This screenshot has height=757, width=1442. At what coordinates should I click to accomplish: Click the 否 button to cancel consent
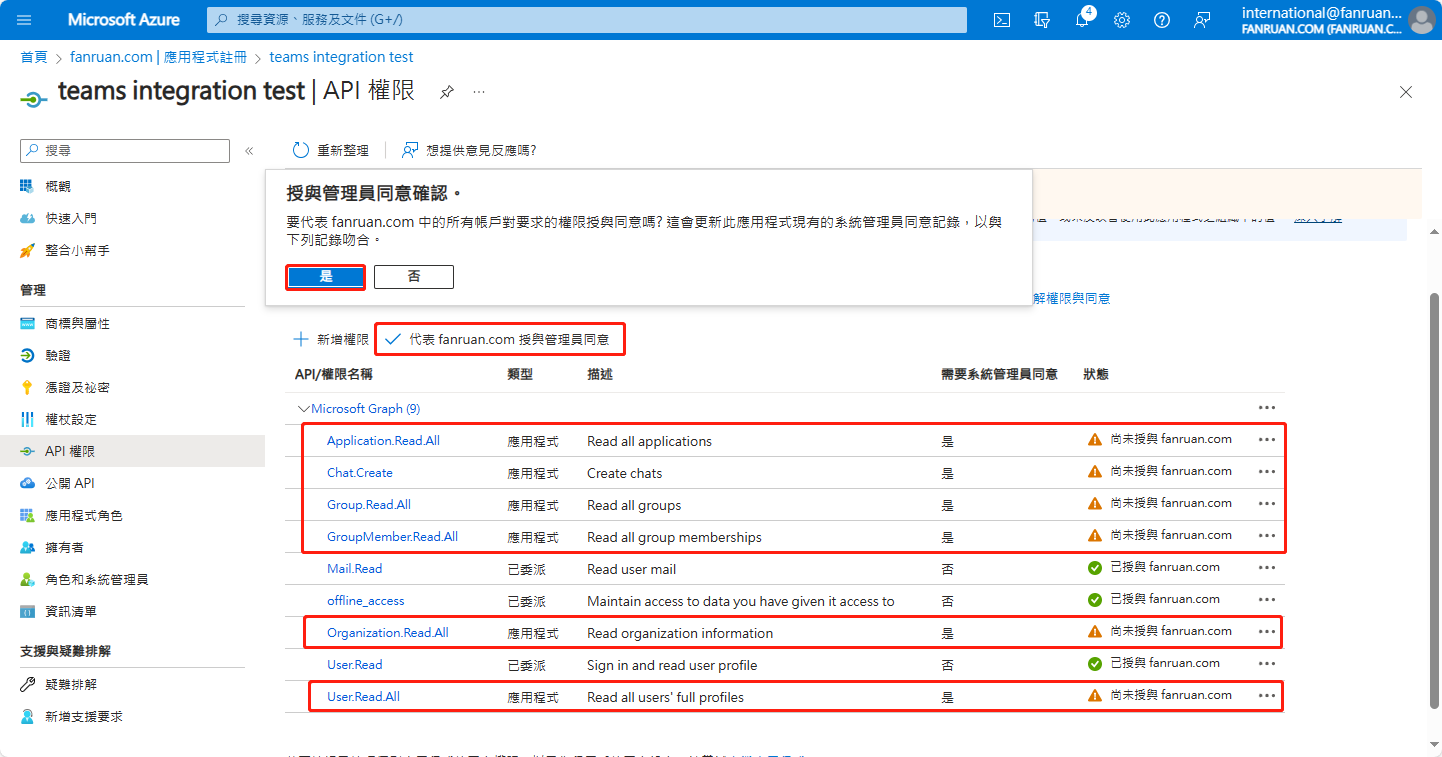414,277
